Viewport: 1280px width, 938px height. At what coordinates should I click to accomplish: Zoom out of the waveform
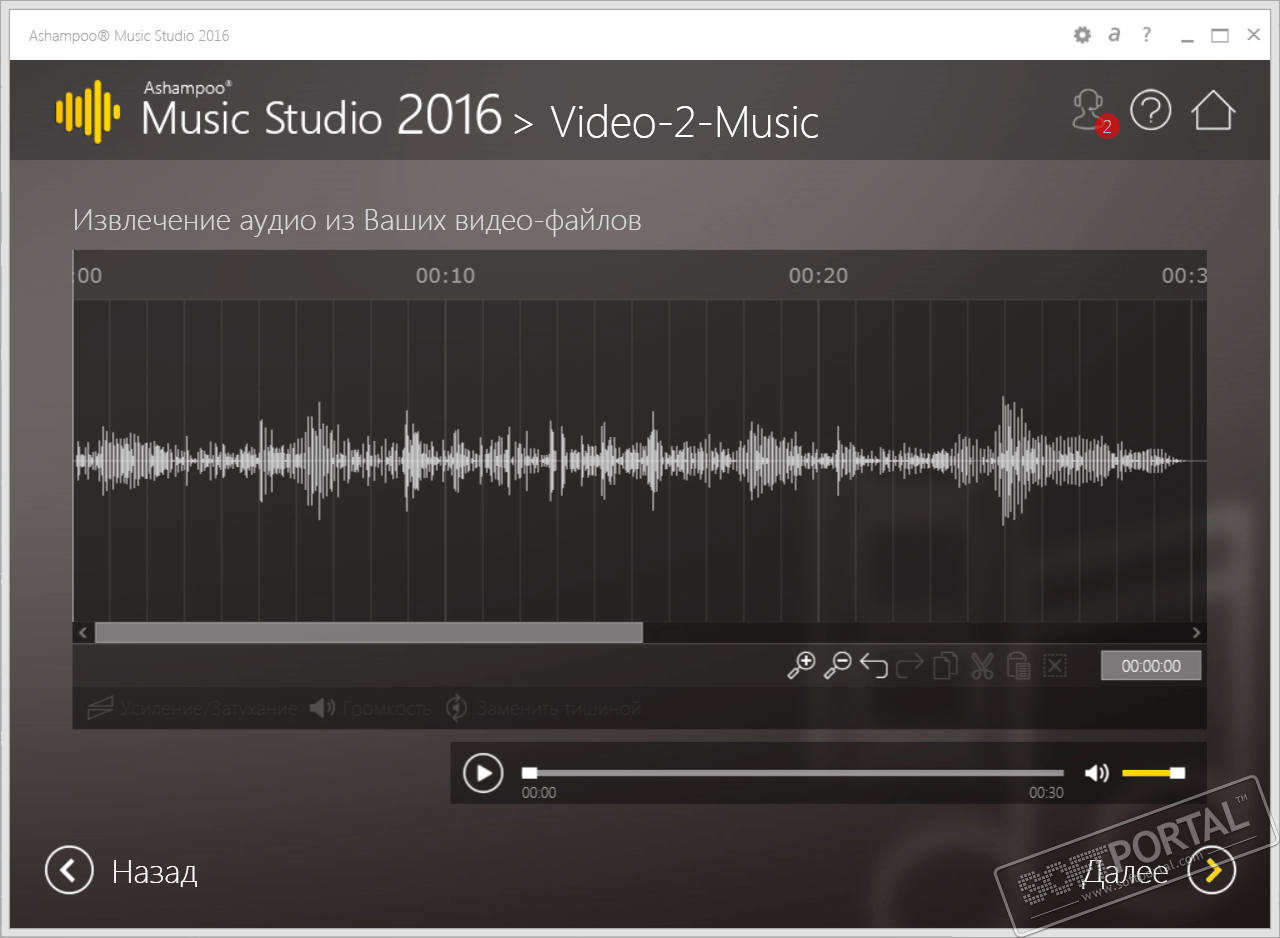tap(837, 666)
